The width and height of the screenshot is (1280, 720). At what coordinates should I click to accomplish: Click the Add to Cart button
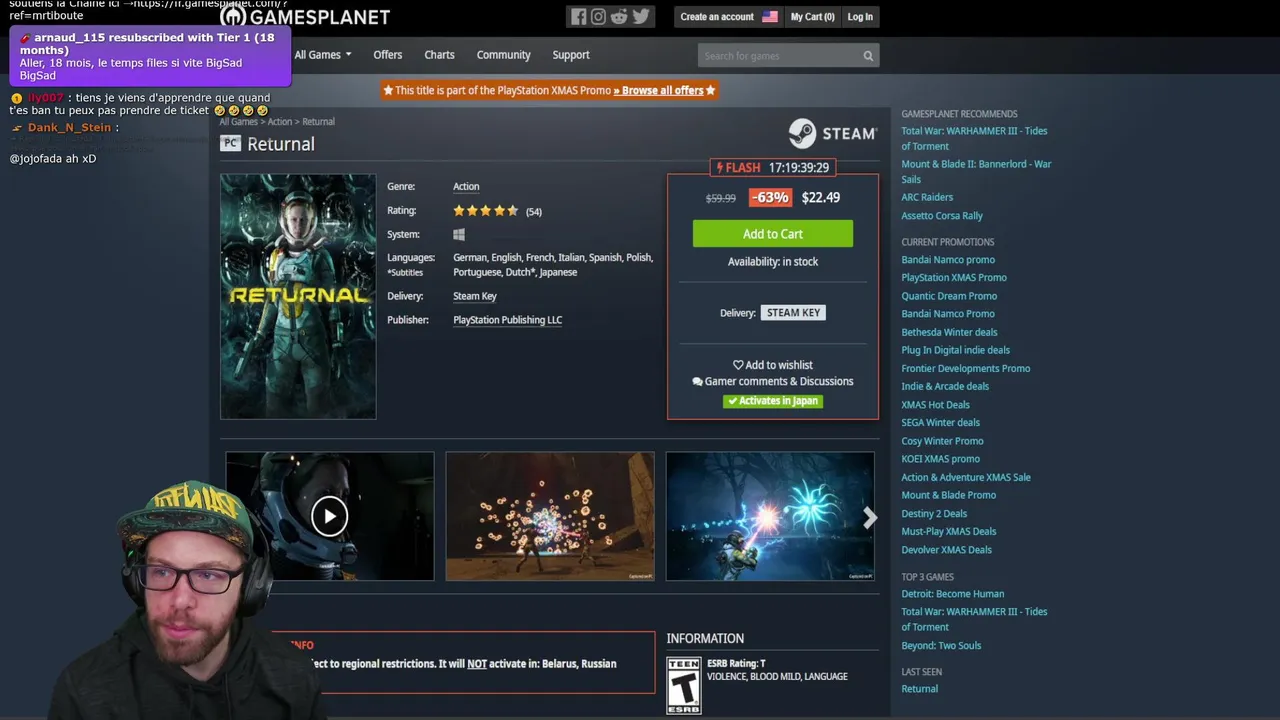pyautogui.click(x=773, y=234)
